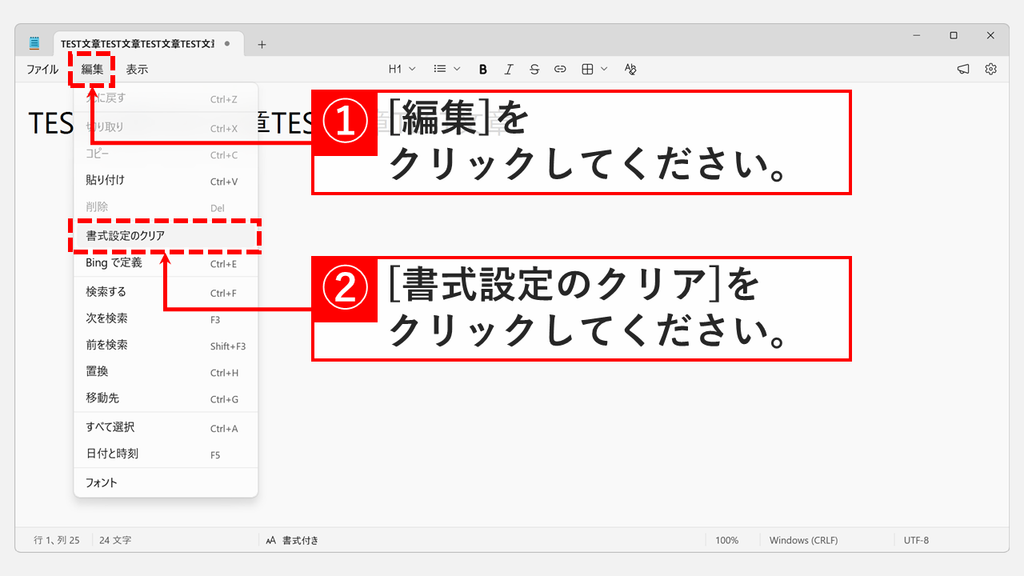Click the 行 1、列 25 position status
The height and width of the screenshot is (576, 1024).
[56, 540]
